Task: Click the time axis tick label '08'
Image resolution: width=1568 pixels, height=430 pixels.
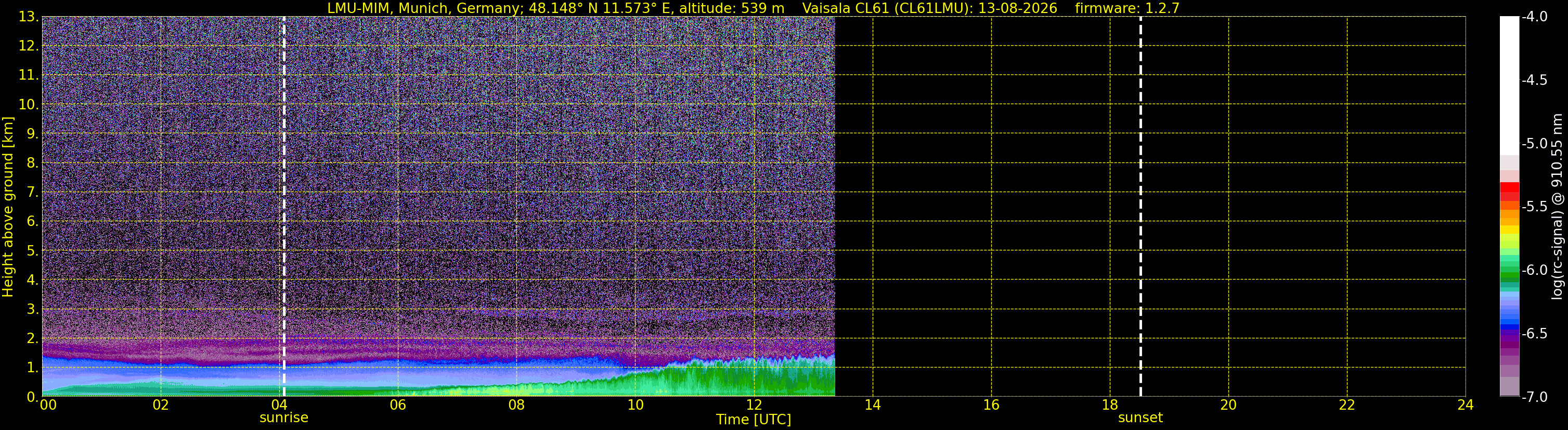Action: (516, 405)
